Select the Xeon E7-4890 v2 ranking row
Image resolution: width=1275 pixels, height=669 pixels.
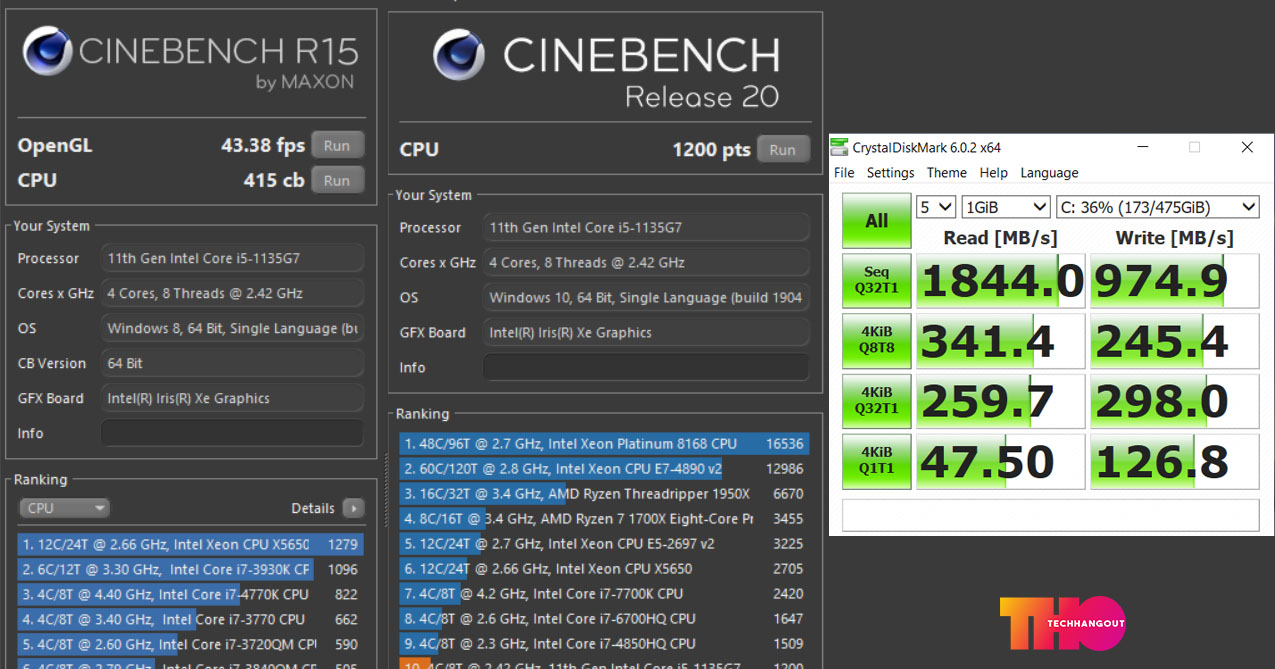[604, 469]
